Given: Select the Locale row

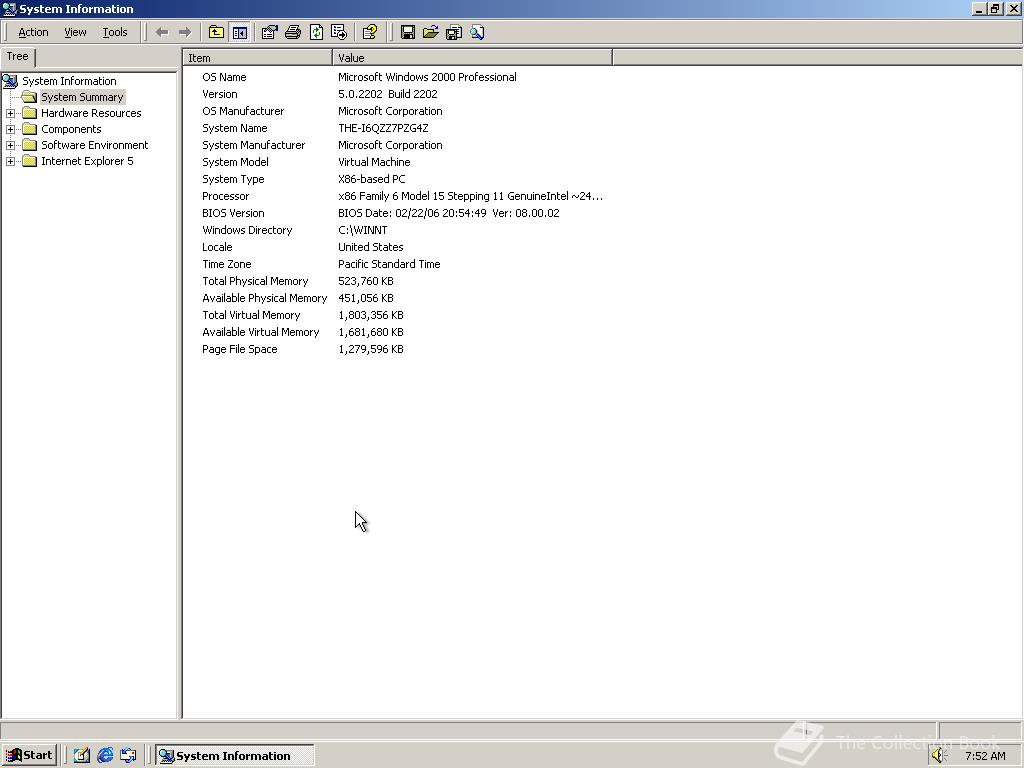Looking at the screenshot, I should point(397,247).
